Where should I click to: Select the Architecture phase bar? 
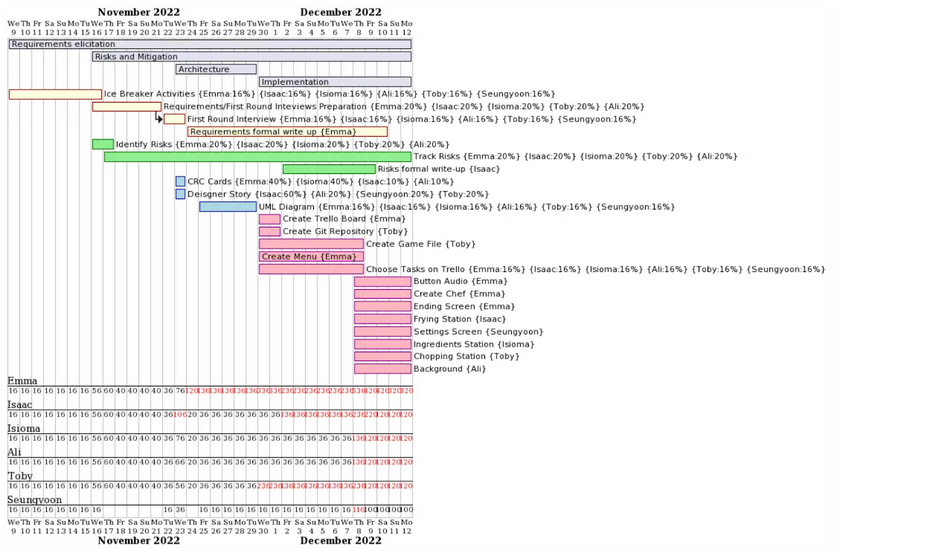coord(216,69)
